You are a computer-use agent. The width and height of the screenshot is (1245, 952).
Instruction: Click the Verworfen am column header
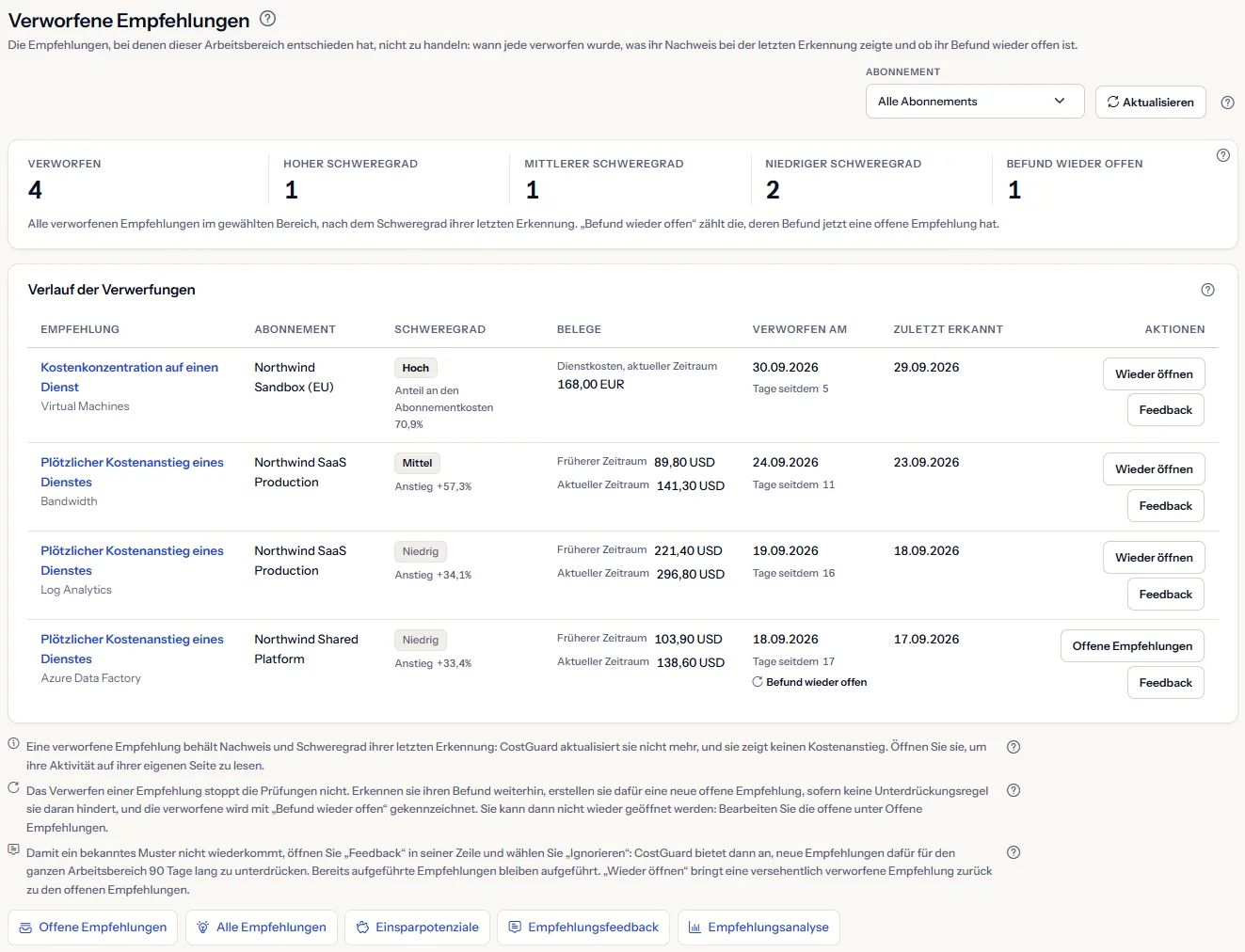800,329
